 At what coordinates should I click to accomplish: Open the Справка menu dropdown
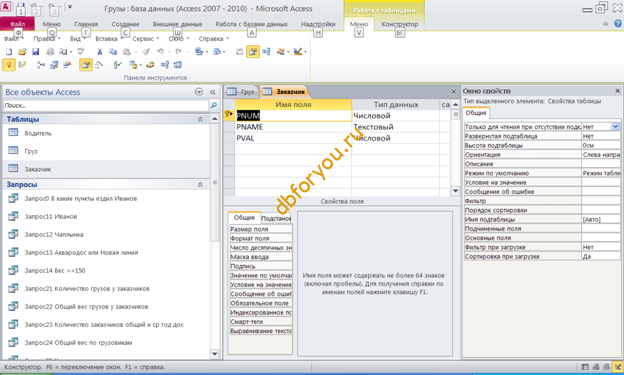pos(213,39)
